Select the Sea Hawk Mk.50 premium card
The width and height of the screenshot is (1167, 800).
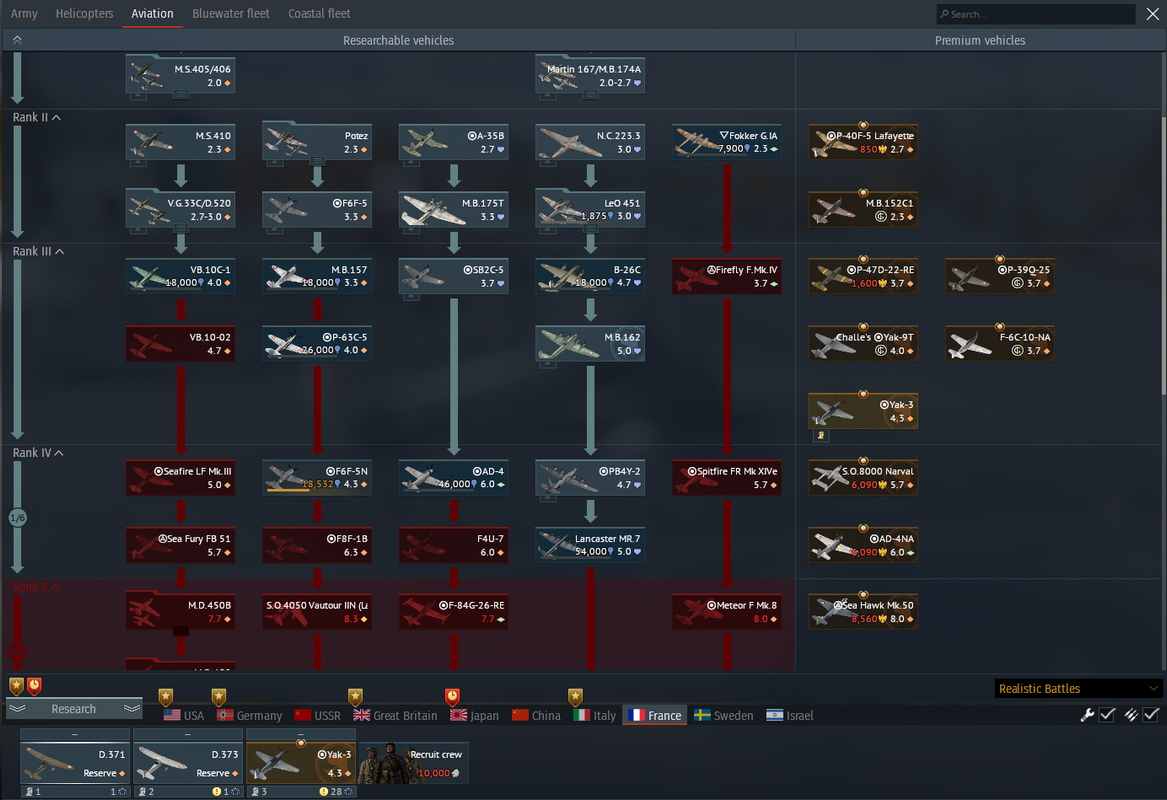[x=863, y=612]
